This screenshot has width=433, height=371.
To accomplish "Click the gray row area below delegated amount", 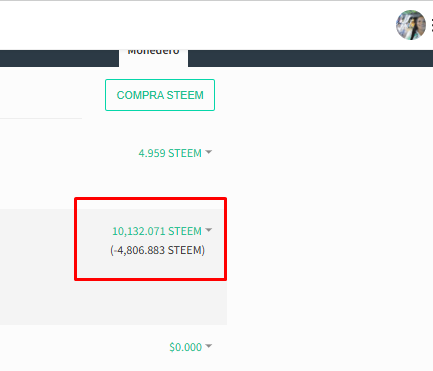I will tap(113, 303).
